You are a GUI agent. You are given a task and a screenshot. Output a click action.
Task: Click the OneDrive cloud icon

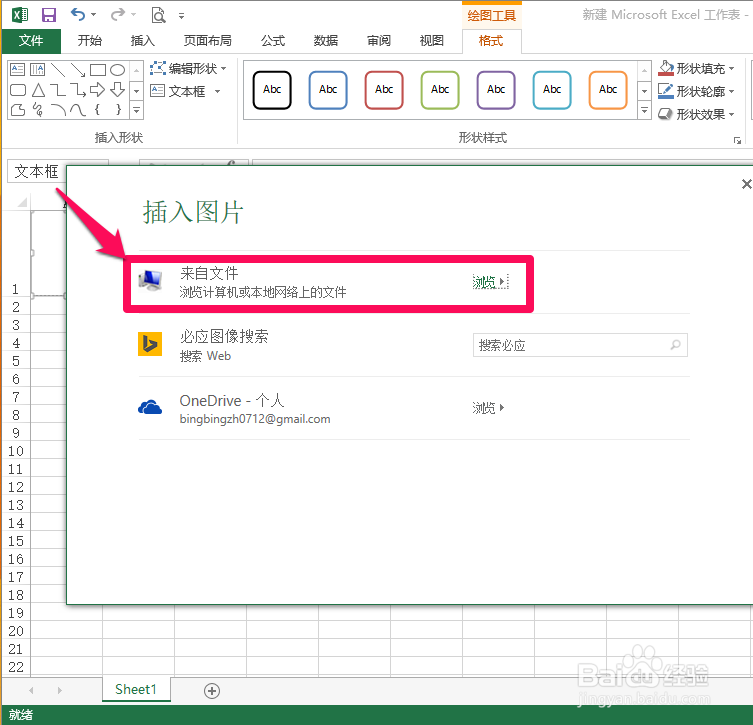150,408
